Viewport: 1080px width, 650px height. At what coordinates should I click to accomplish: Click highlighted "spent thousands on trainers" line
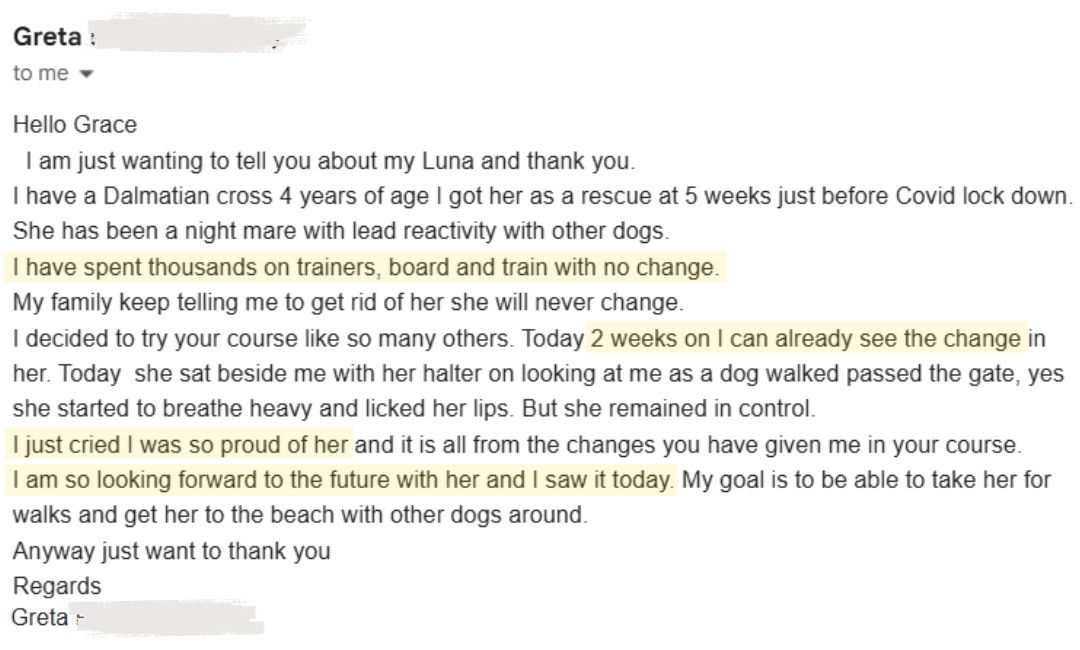pos(365,267)
